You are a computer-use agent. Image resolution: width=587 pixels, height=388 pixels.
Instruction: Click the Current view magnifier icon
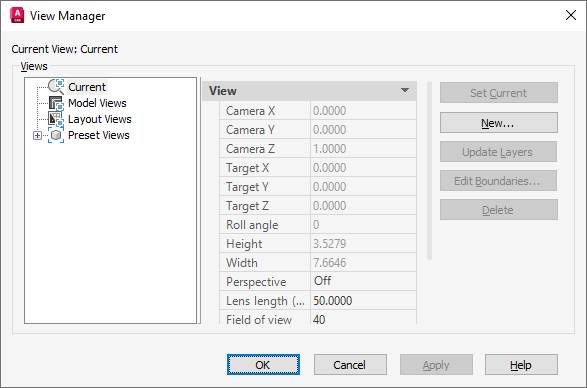coord(56,87)
